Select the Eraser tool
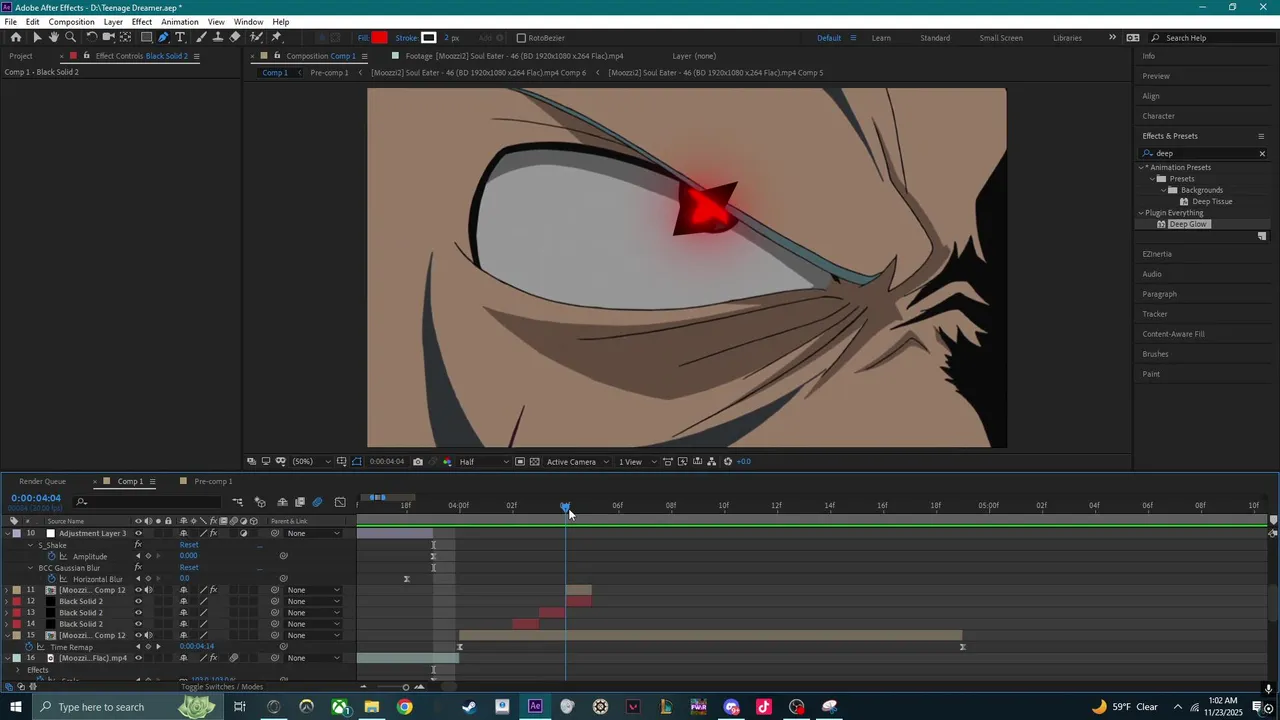This screenshot has height=720, width=1280. (x=235, y=37)
